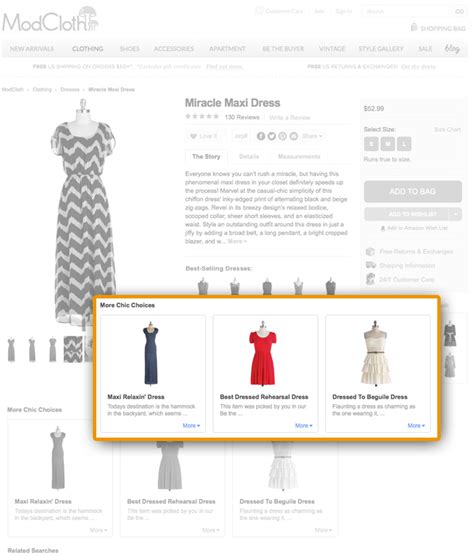The height and width of the screenshot is (556, 474).
Task: Expand More on faded Dressed To Beguile card
Action: (323, 530)
